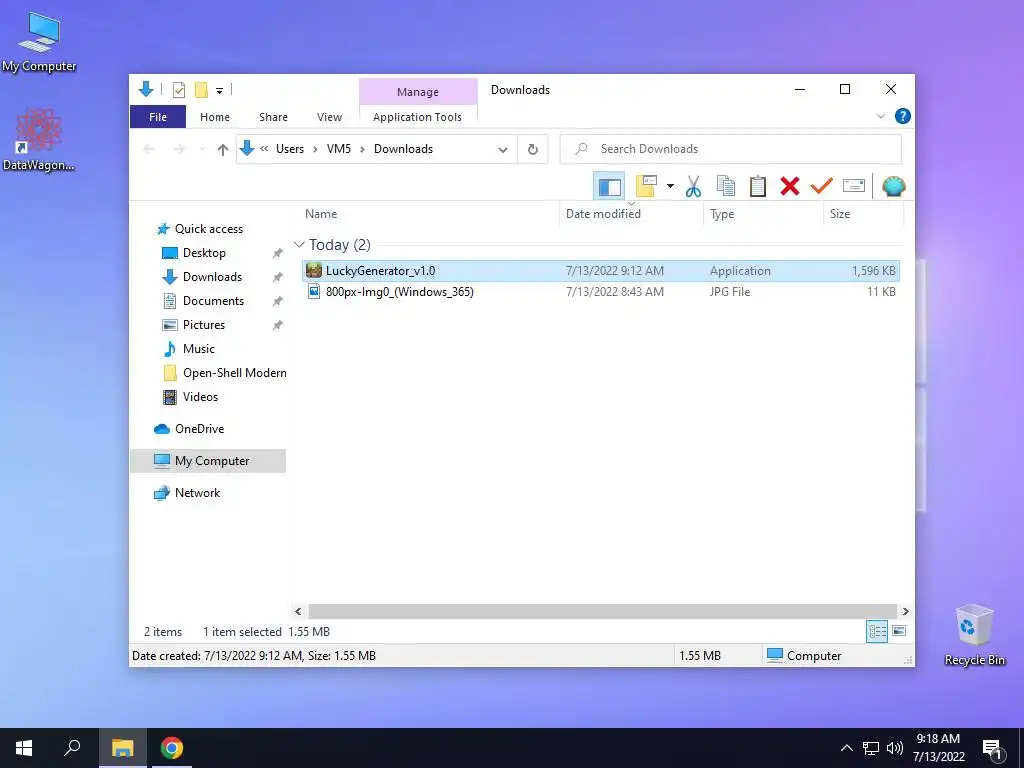Click the blue down-arrow window icon
This screenshot has height=768, width=1024.
tap(146, 89)
